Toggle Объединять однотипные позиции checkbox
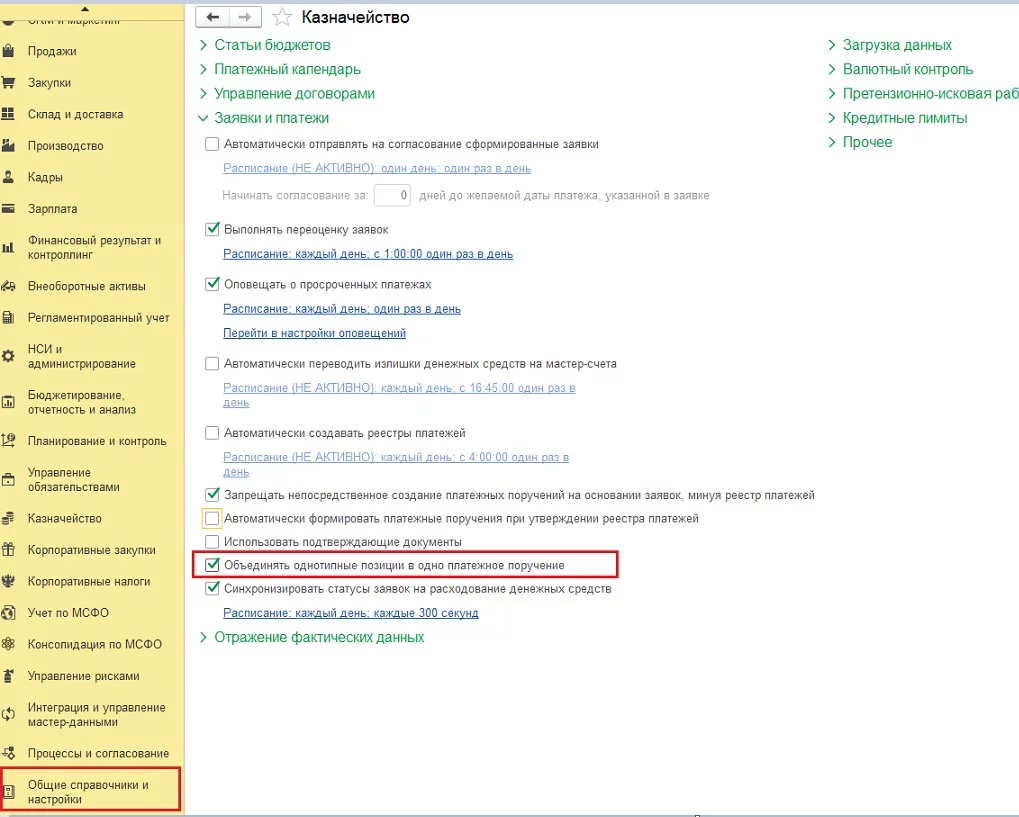The image size is (1019, 817). 212,565
